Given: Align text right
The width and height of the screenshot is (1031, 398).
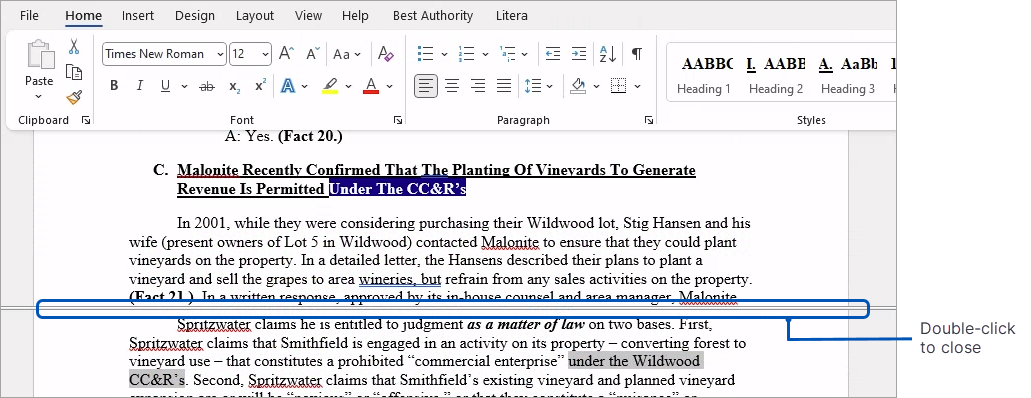Looking at the screenshot, I should 478,86.
